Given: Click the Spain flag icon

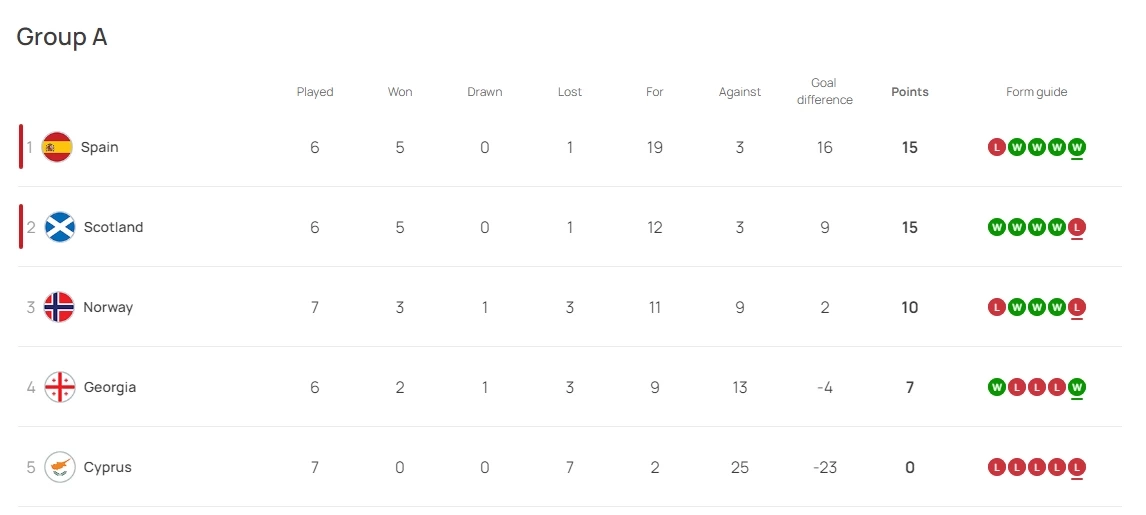Looking at the screenshot, I should pyautogui.click(x=57, y=147).
